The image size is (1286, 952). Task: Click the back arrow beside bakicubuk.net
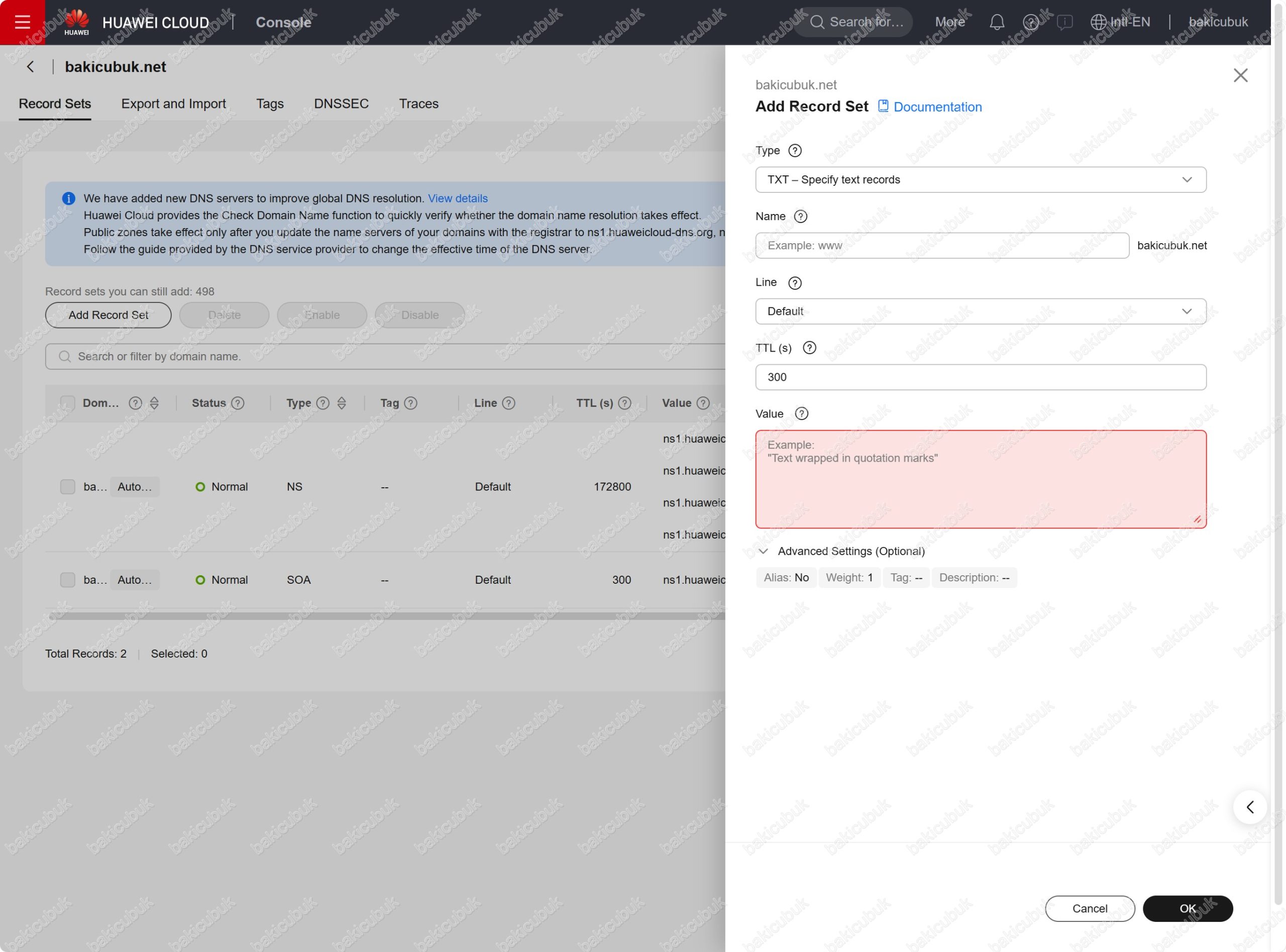31,67
